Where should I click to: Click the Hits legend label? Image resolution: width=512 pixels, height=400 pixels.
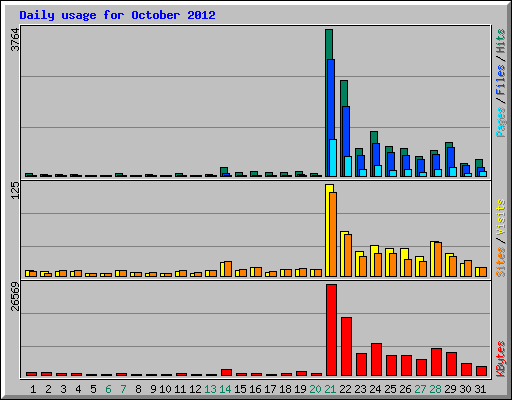coord(501,41)
